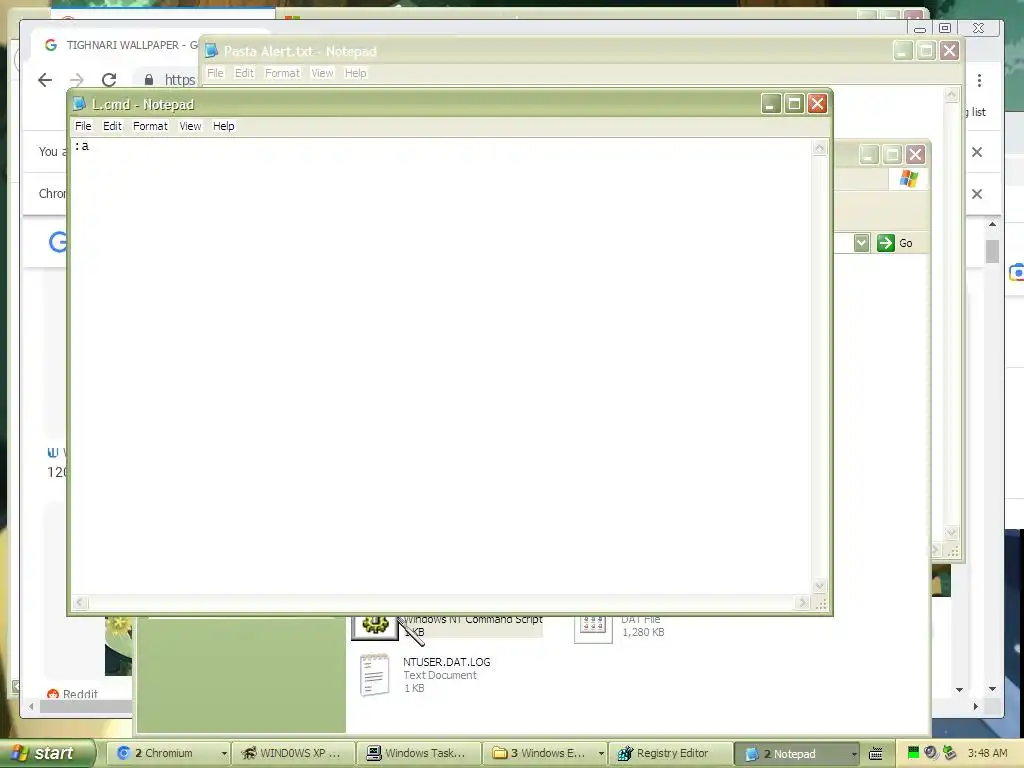Maximize the L.cmd Notepad window

point(794,104)
